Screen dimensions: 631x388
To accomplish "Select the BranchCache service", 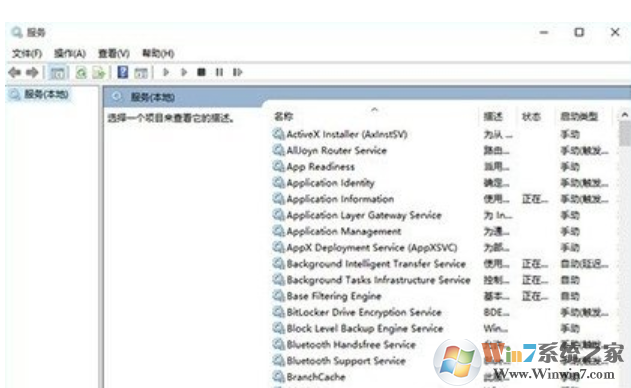I will pos(316,377).
